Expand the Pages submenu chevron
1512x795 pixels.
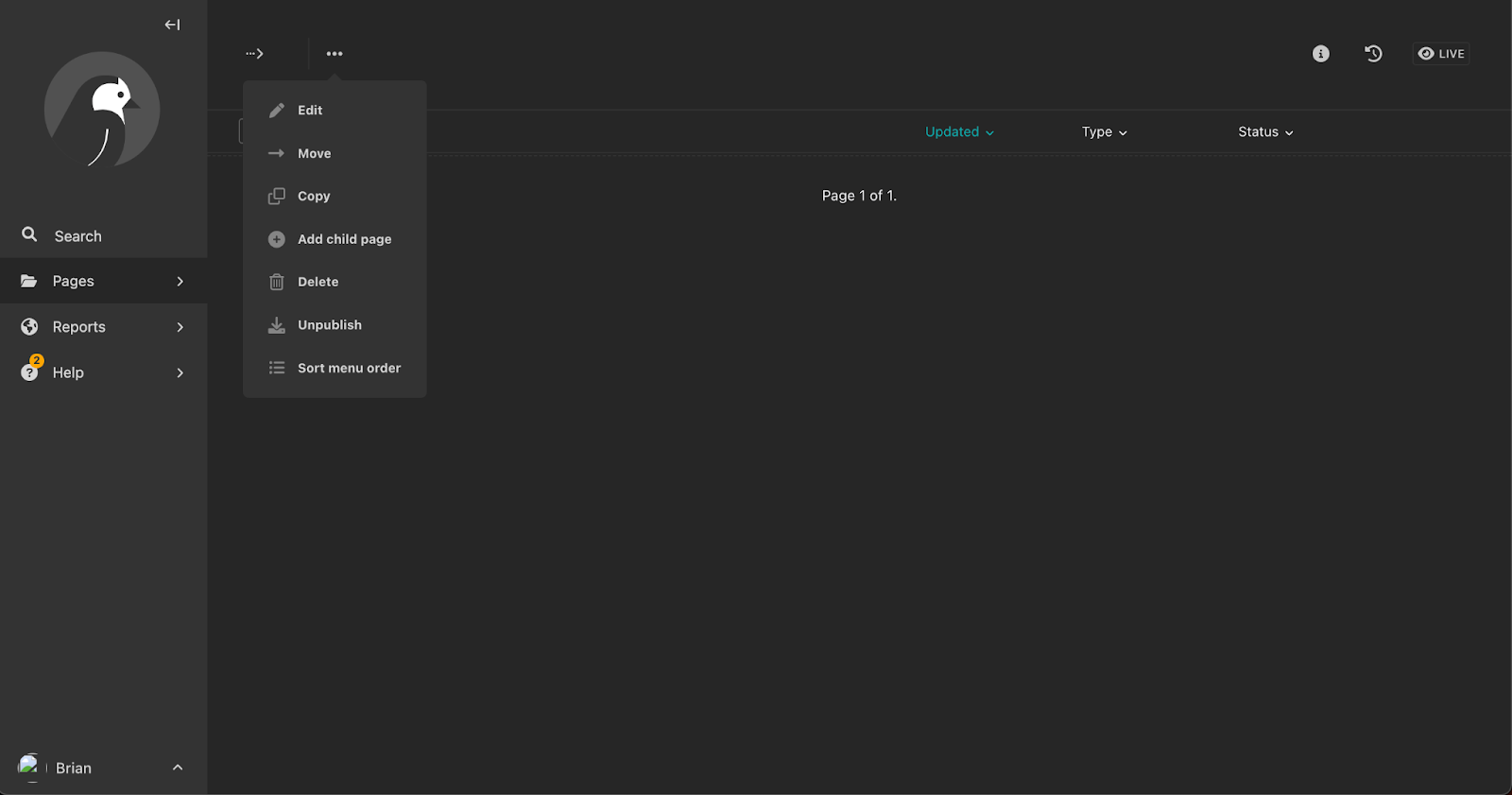(x=180, y=281)
